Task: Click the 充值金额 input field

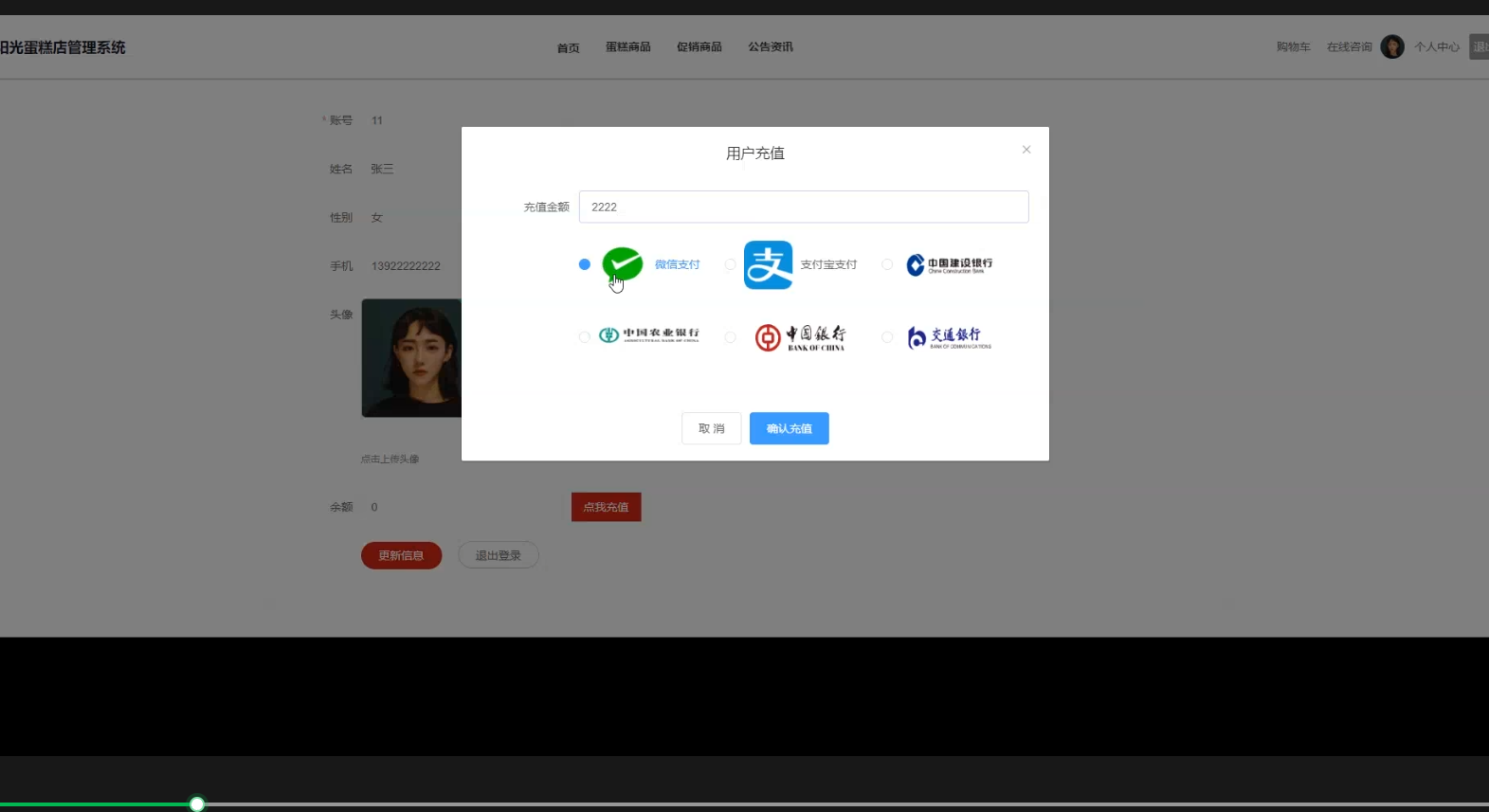Action: click(804, 207)
